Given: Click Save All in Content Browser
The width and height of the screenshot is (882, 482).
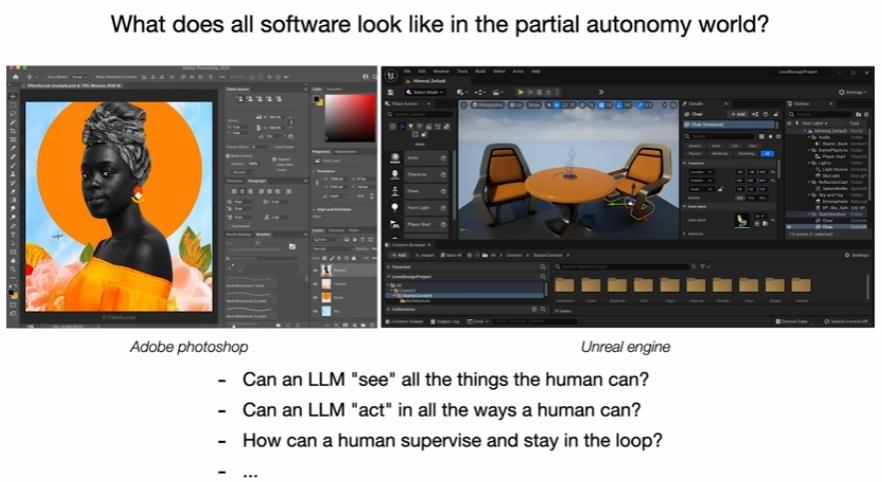Looking at the screenshot, I should [451, 255].
